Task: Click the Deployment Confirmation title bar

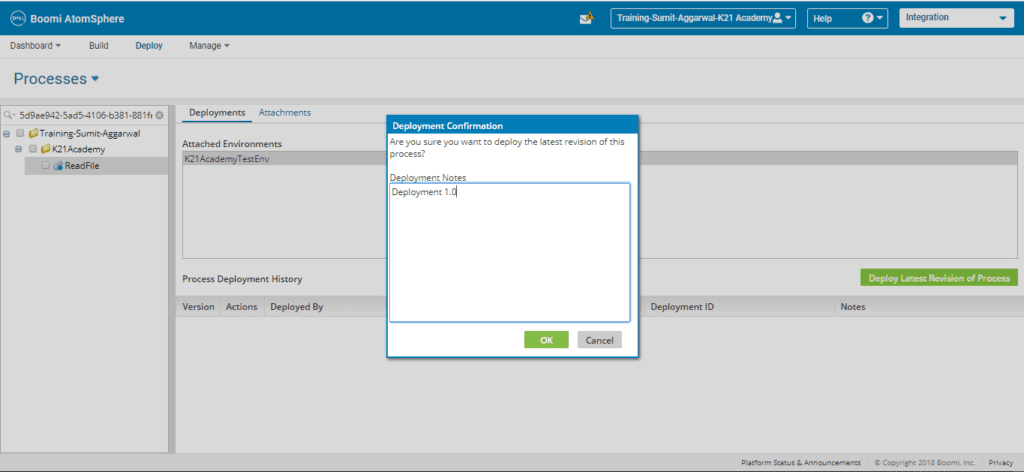Action: [513, 125]
